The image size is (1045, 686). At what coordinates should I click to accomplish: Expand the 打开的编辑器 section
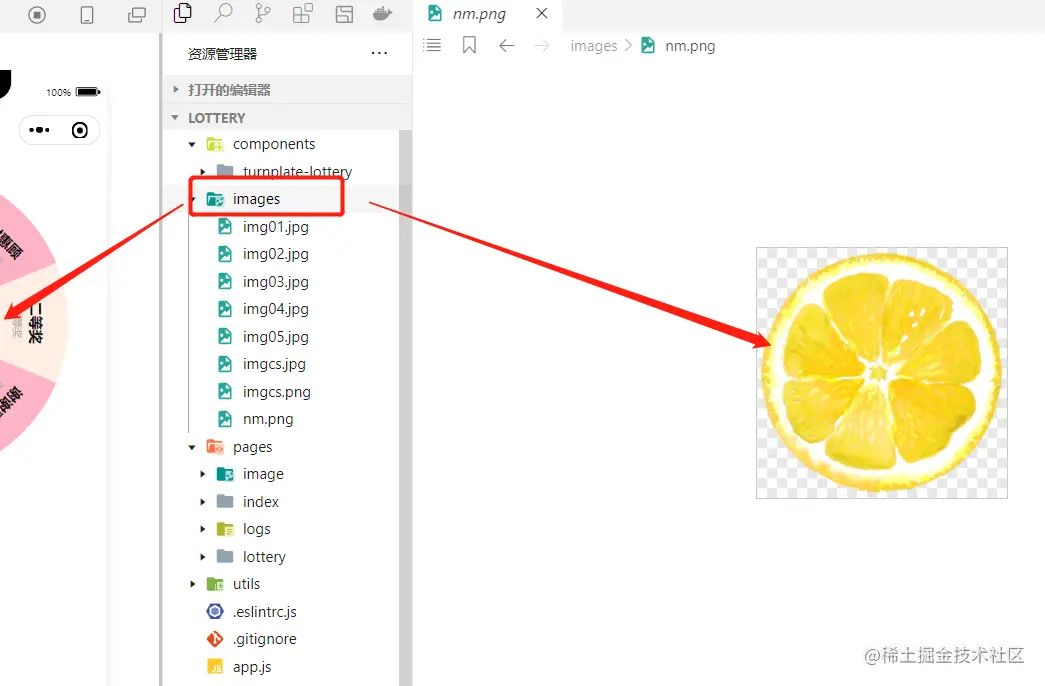(287, 89)
